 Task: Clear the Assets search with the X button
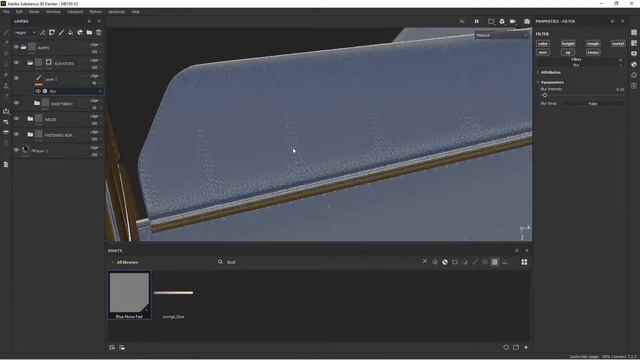pos(425,261)
